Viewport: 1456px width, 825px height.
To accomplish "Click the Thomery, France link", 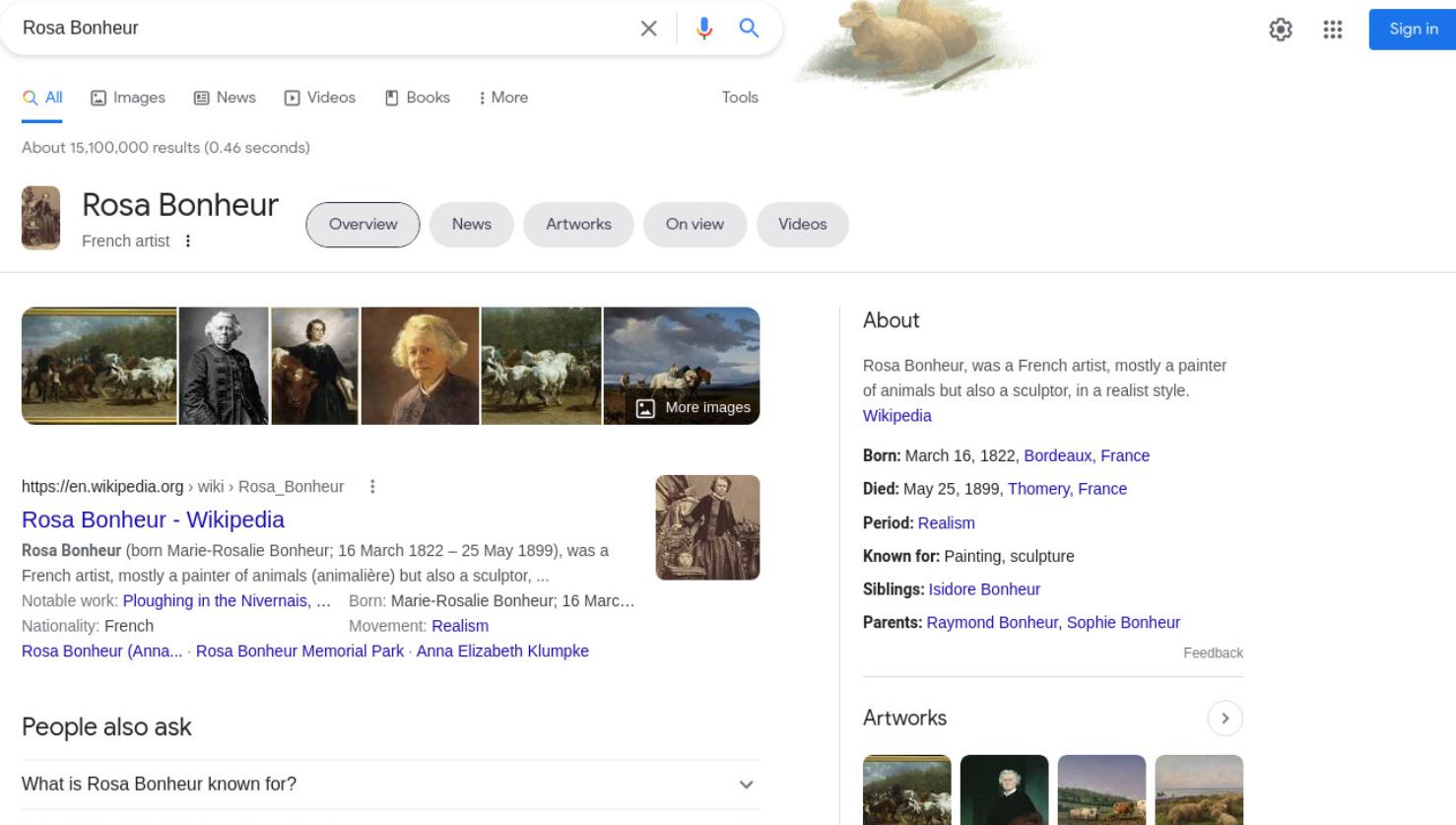I will pos(1067,489).
